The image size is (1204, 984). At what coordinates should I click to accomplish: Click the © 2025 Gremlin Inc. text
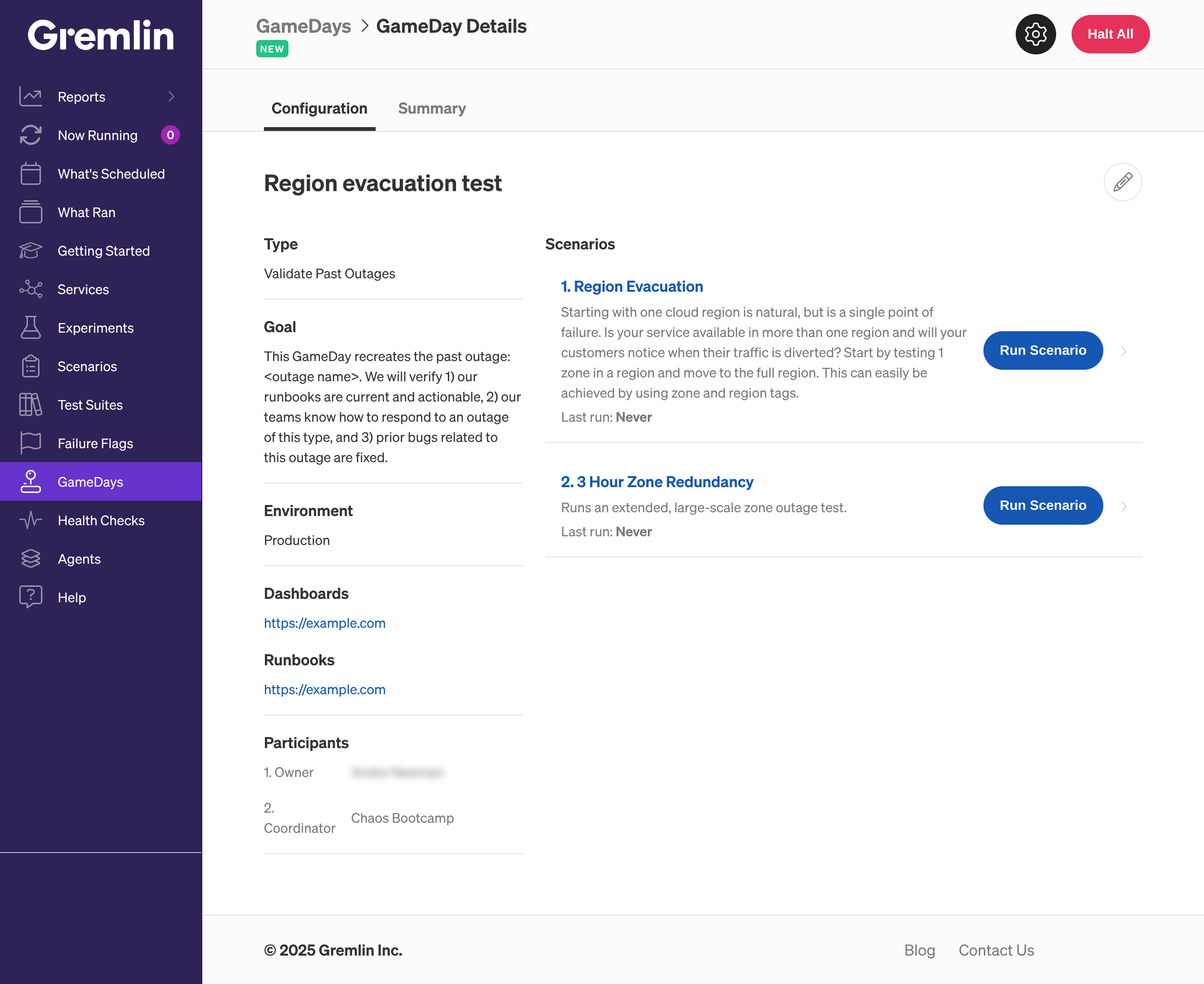333,950
